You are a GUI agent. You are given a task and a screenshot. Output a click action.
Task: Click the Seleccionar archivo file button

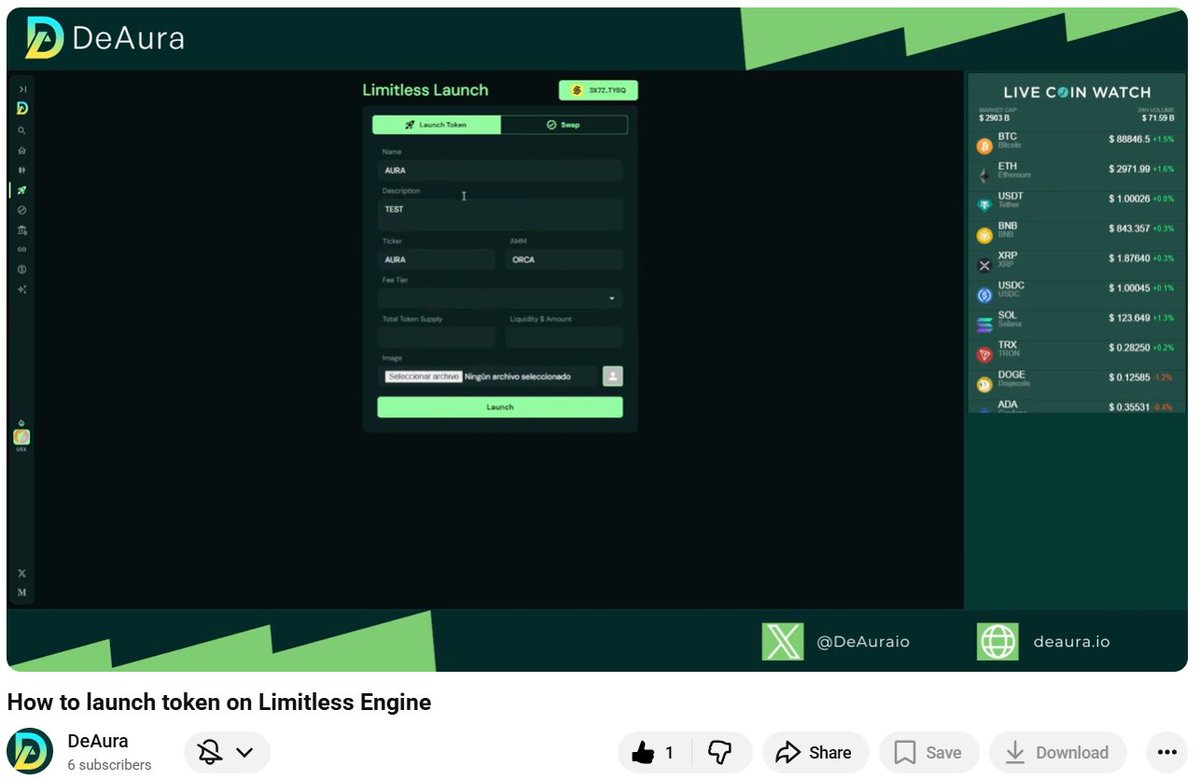coord(423,377)
